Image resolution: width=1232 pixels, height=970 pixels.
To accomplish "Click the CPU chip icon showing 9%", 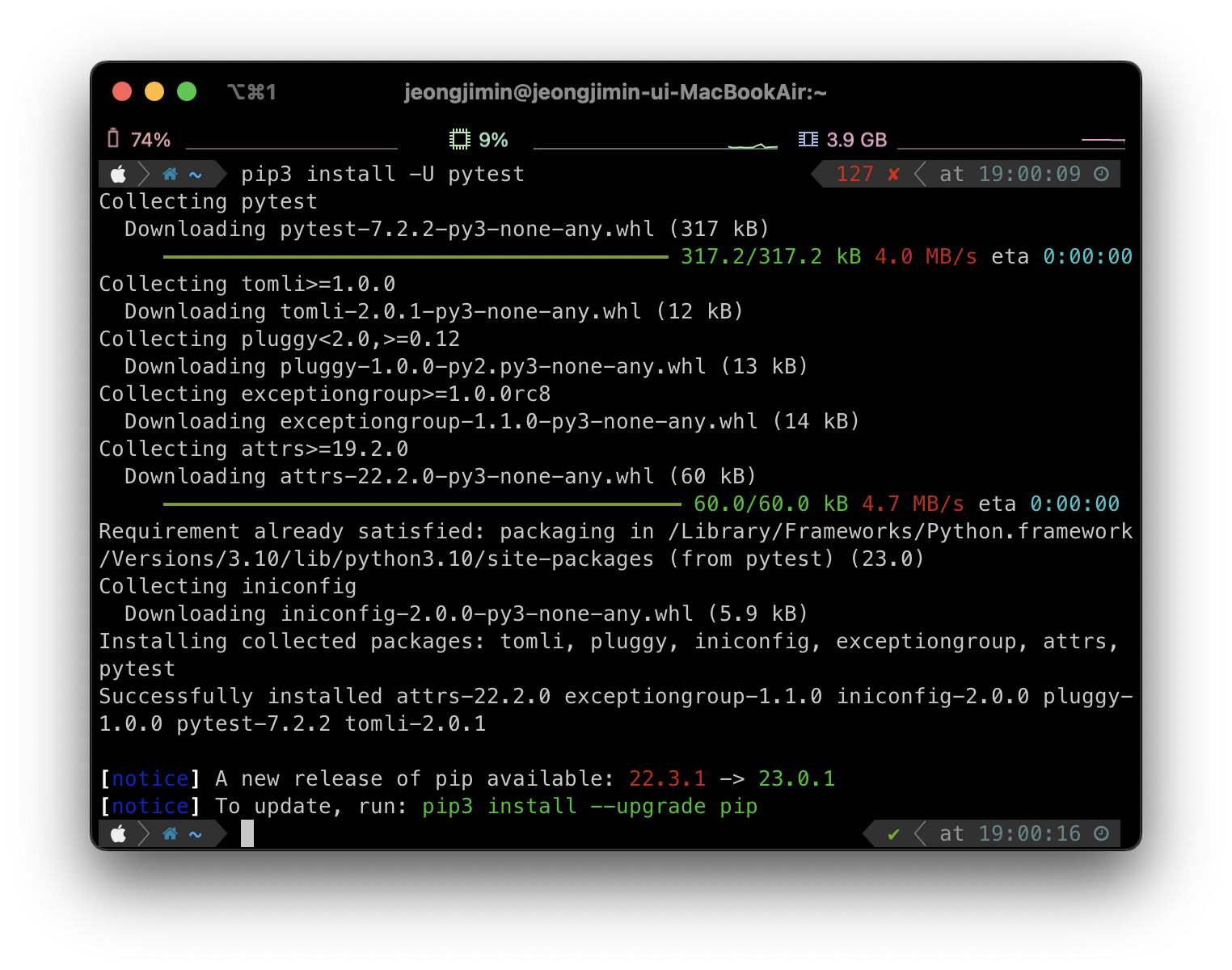I will (x=459, y=138).
